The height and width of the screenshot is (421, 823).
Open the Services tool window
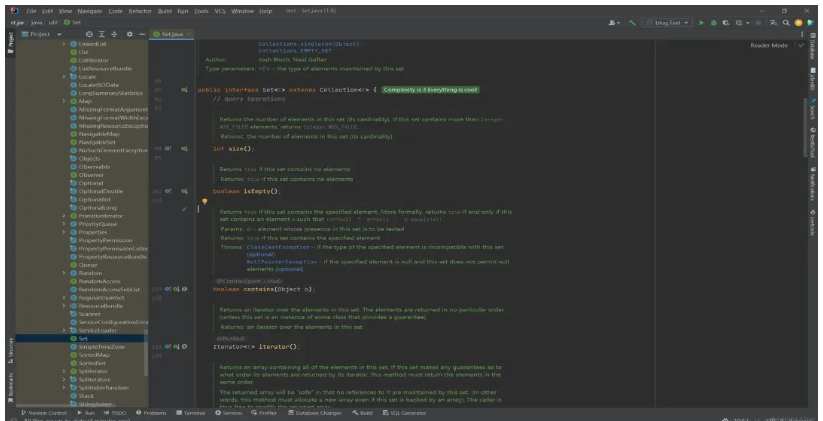(229, 413)
